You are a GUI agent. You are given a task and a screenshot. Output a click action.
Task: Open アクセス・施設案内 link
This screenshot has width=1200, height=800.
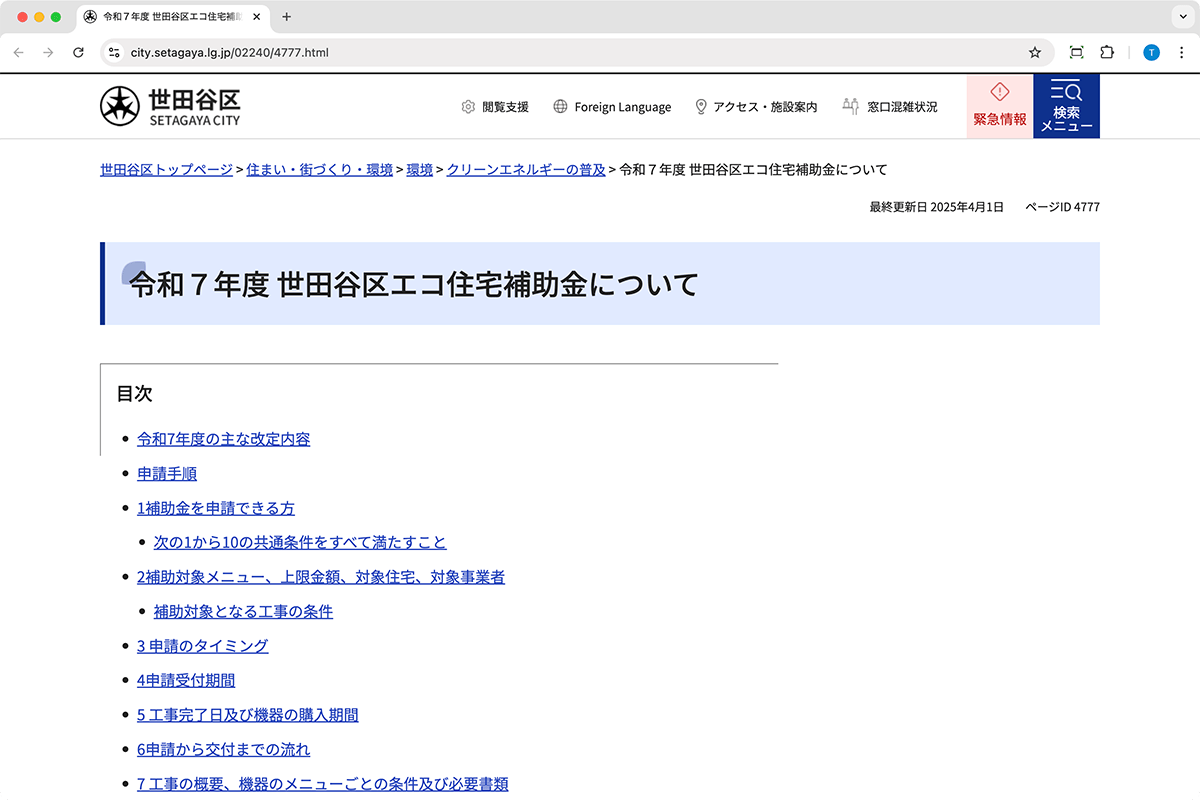point(756,107)
